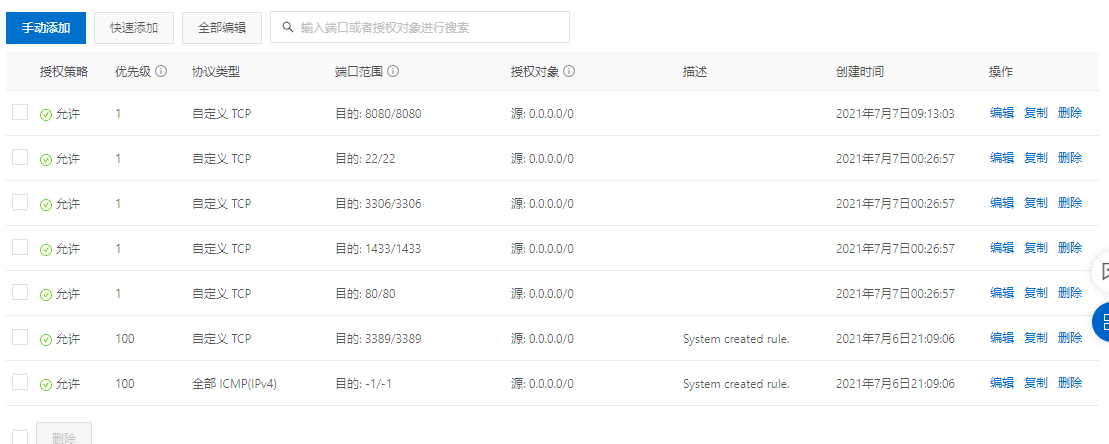Delete the 3306/3306 rule
The image size is (1109, 444).
click(x=1070, y=203)
